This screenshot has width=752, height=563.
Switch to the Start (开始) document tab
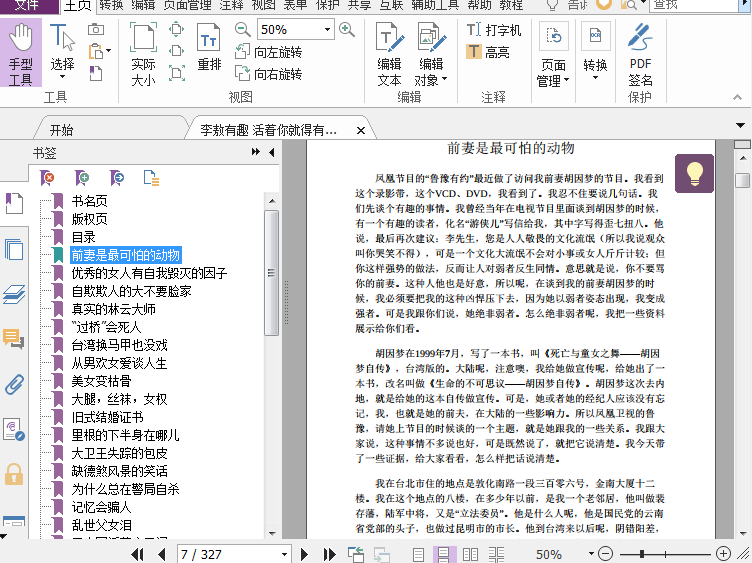61,129
